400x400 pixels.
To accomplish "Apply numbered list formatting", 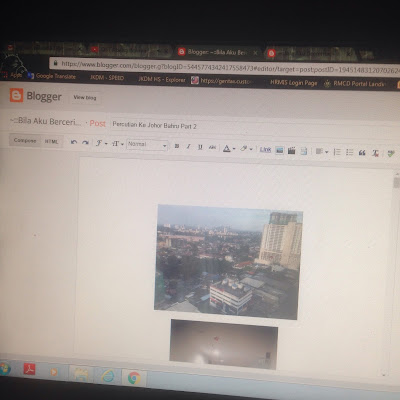I will point(337,152).
